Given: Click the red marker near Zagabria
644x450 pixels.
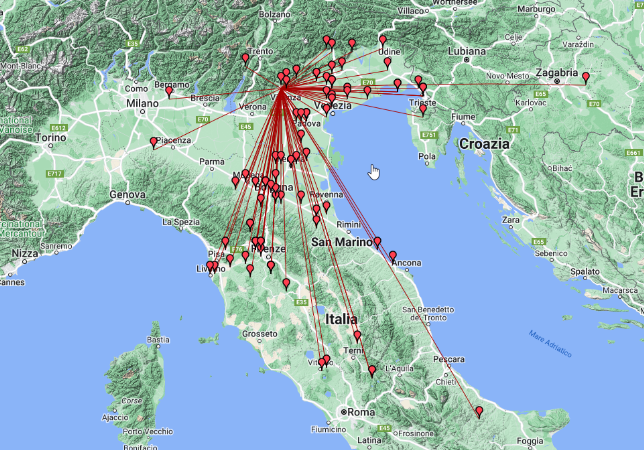Looking at the screenshot, I should [x=585, y=78].
